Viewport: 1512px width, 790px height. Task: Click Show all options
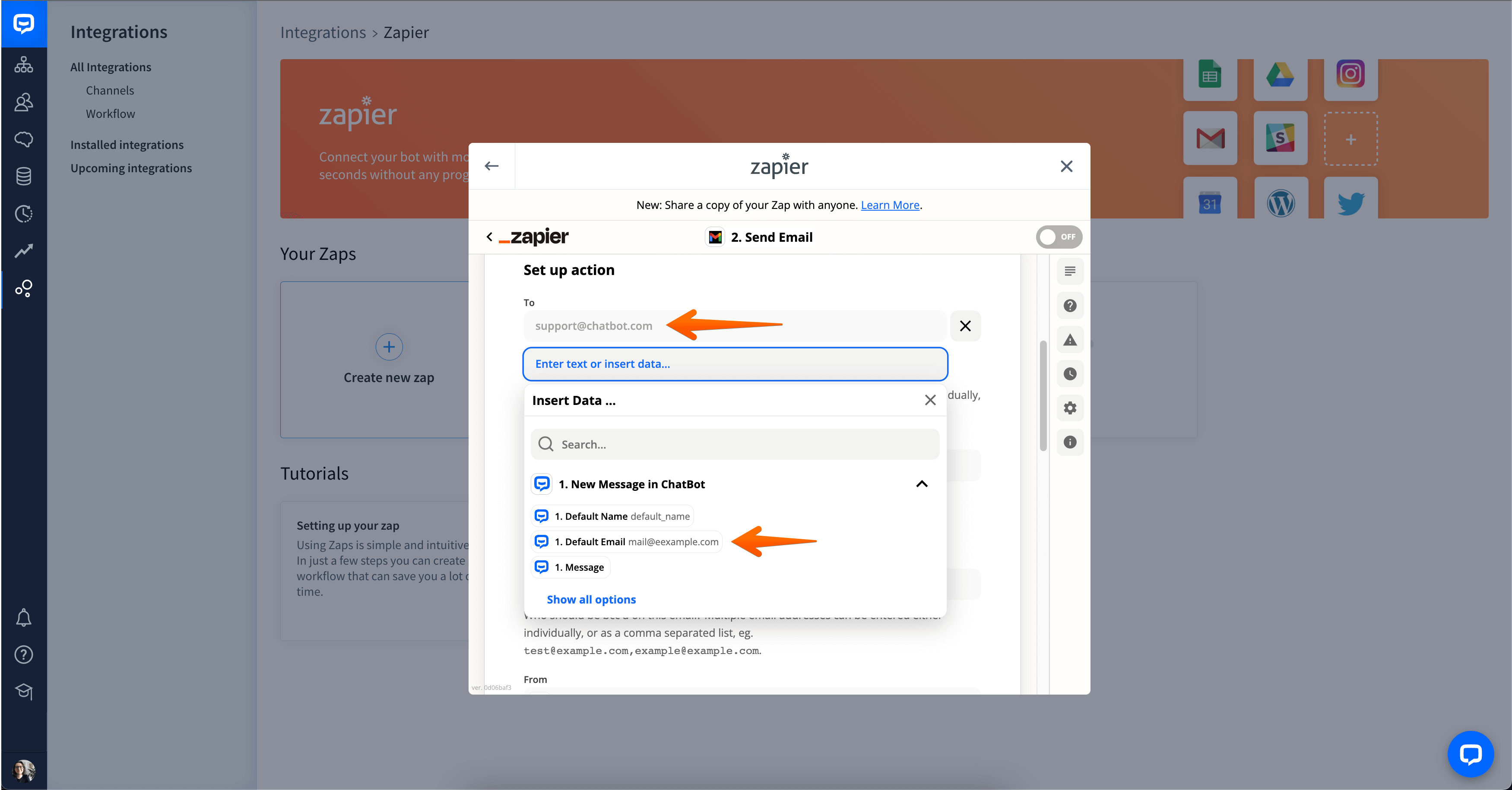click(x=591, y=599)
